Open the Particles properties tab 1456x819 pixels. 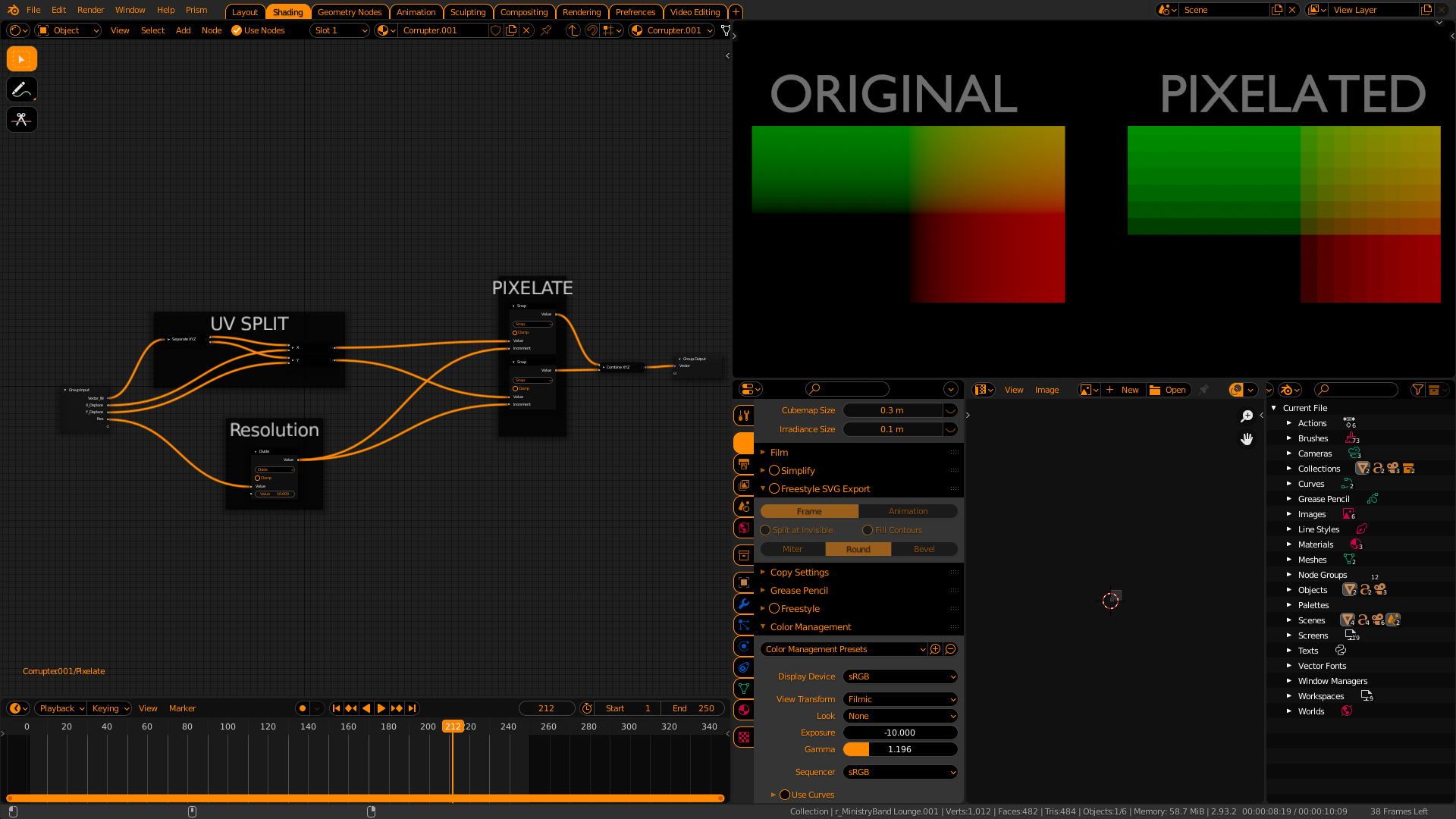click(744, 625)
